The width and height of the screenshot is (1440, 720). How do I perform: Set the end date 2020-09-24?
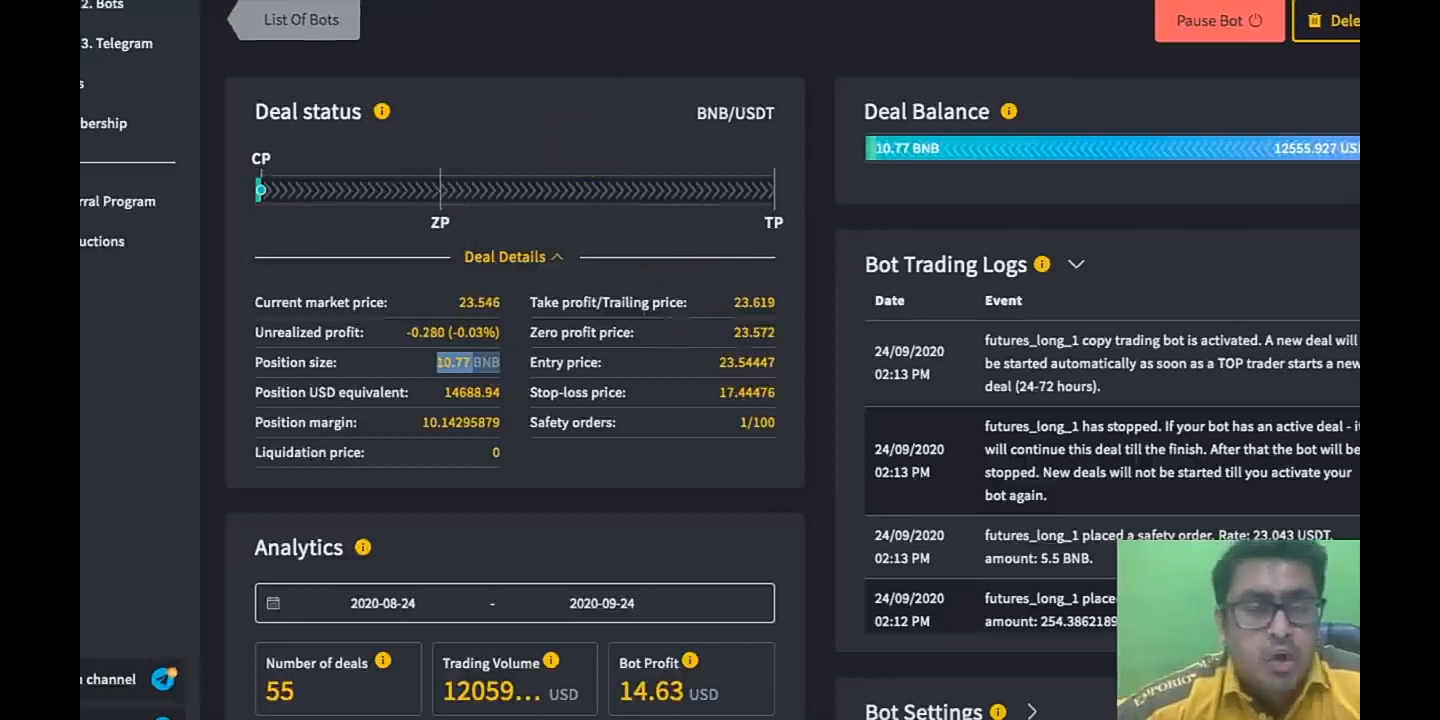coord(602,603)
